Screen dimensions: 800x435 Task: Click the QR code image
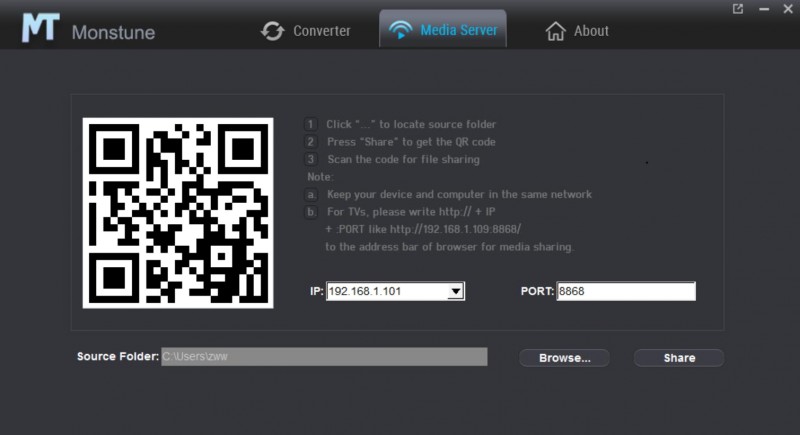(178, 213)
